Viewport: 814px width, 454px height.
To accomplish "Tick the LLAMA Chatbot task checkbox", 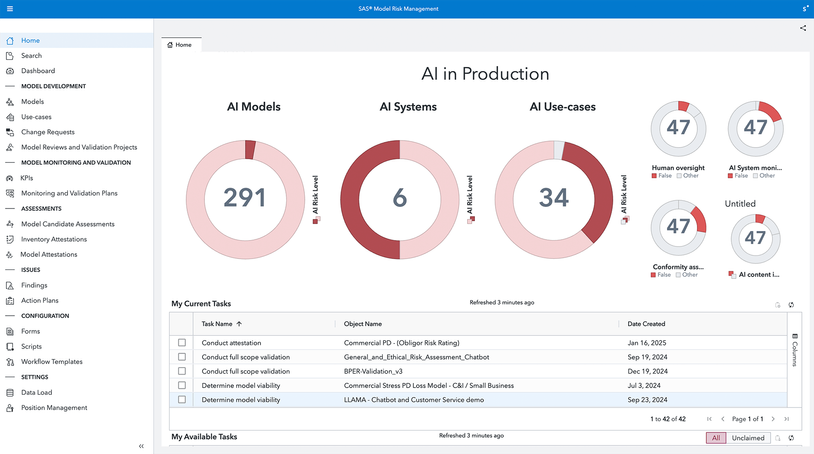I will click(x=182, y=400).
